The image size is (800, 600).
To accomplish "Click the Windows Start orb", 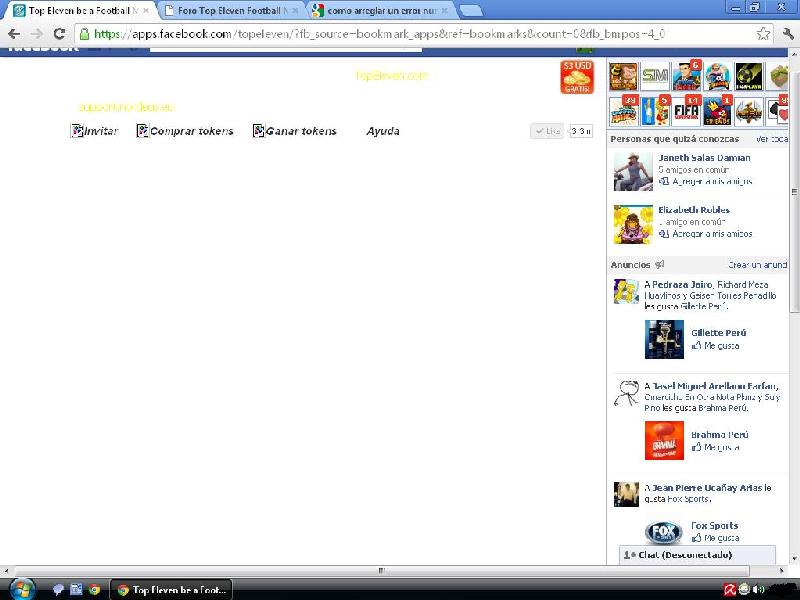I will [22, 589].
